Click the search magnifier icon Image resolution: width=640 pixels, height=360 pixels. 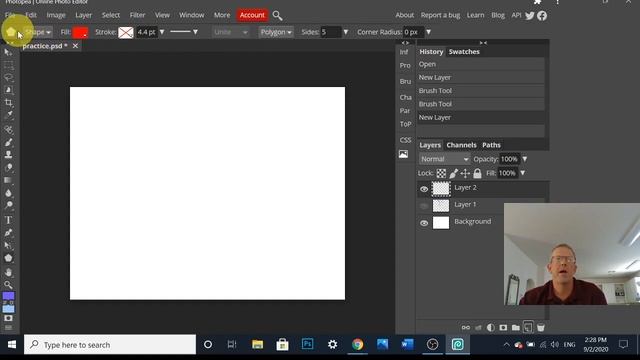pos(278,16)
